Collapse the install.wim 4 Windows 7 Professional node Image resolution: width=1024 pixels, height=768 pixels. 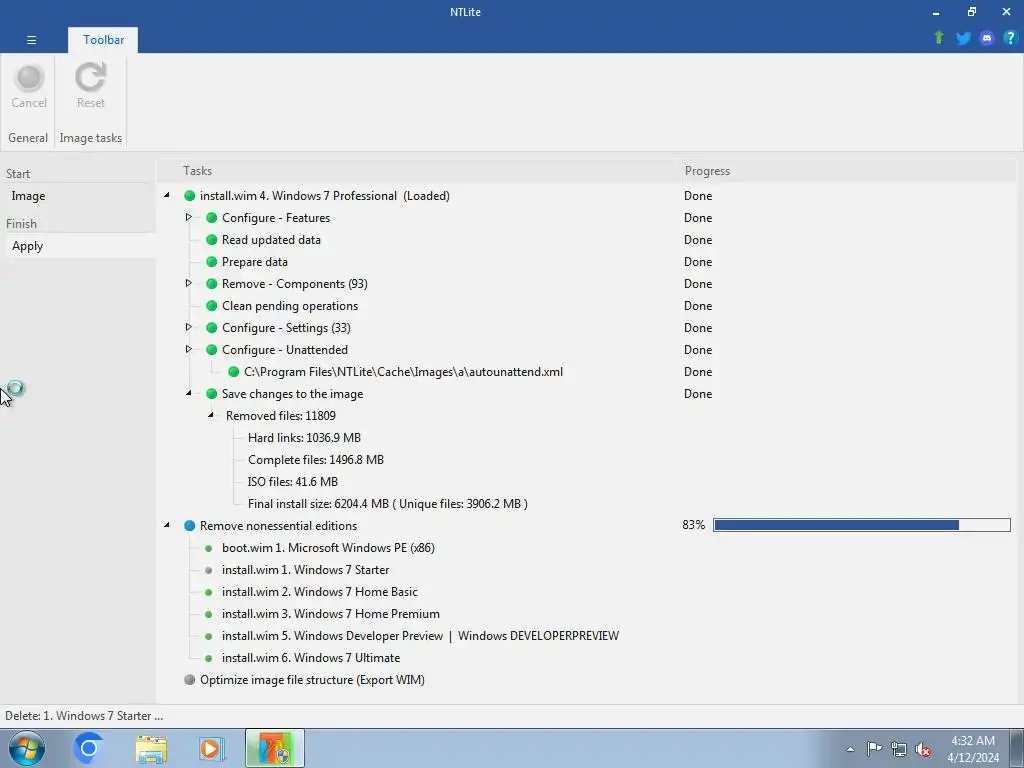(x=167, y=195)
